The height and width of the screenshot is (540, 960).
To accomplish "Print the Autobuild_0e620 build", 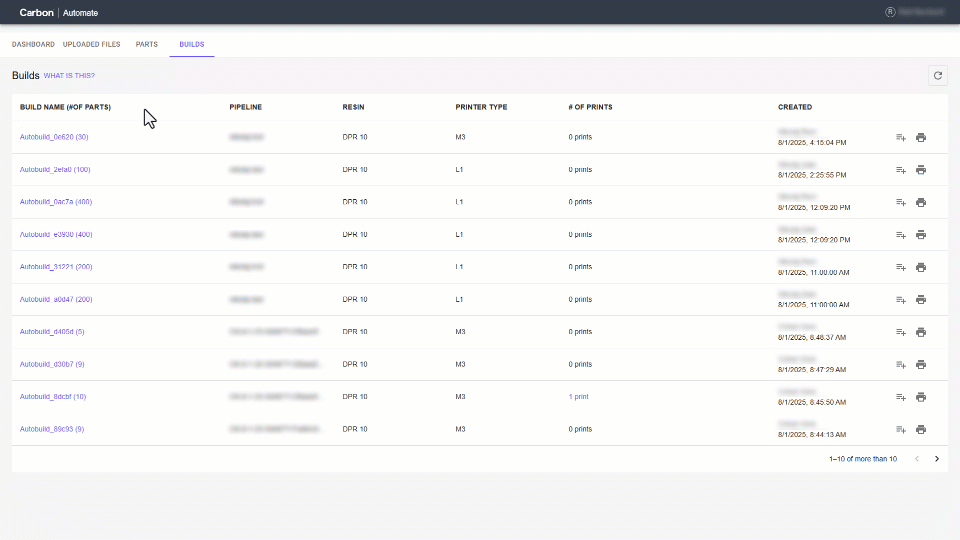I will [x=921, y=137].
